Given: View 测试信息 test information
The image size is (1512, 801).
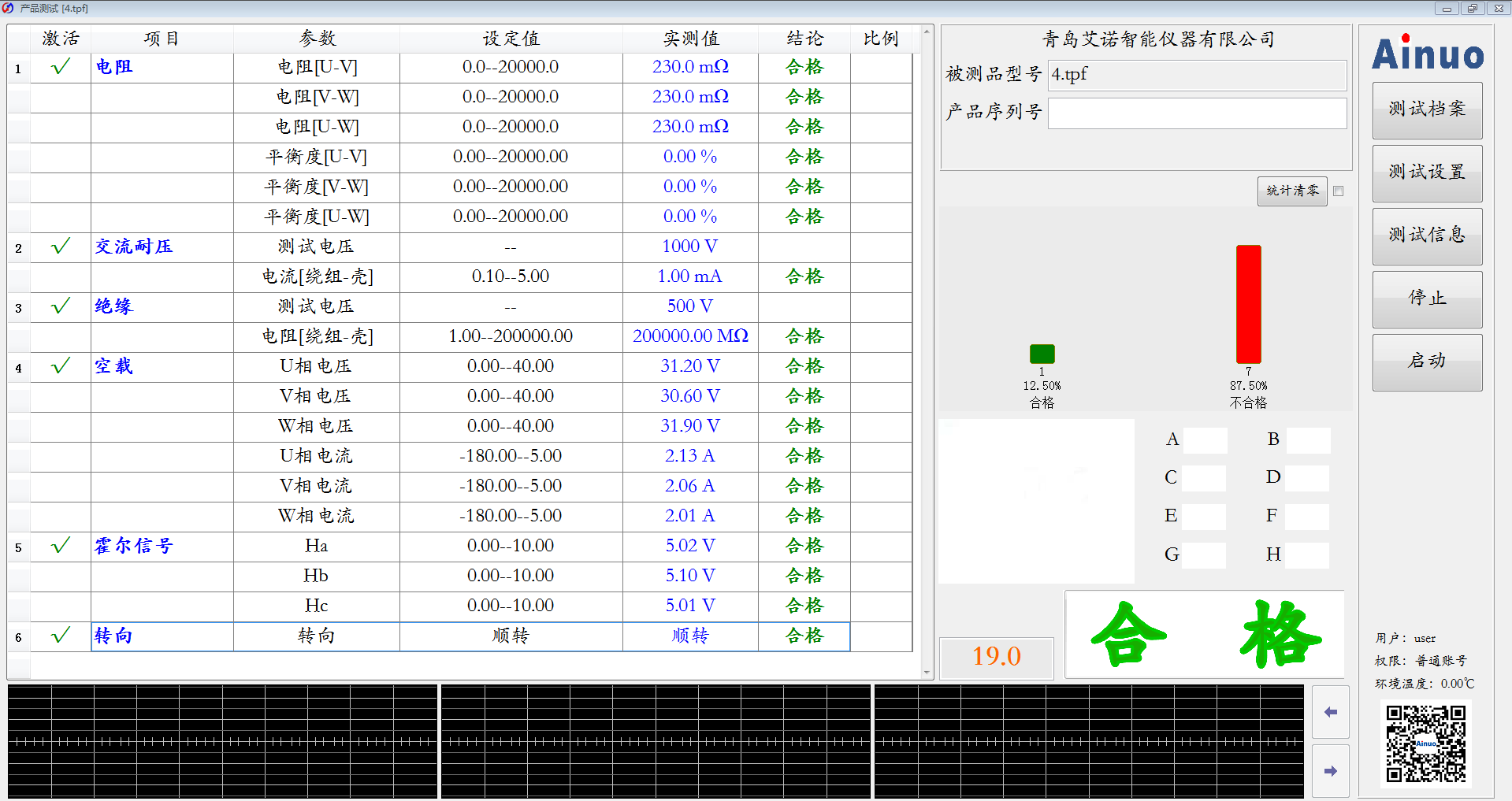Looking at the screenshot, I should 1427,236.
